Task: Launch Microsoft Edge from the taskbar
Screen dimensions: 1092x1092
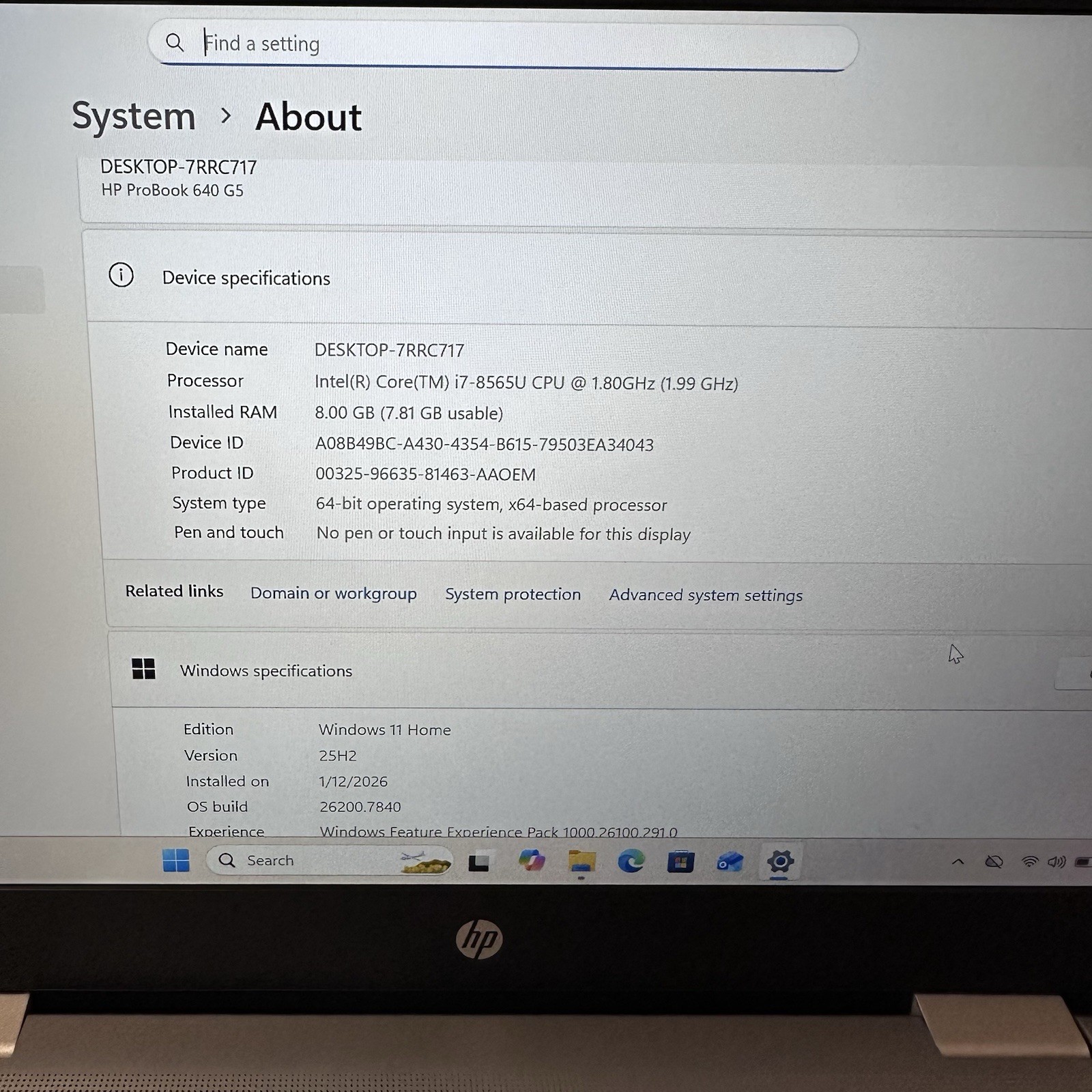Action: pyautogui.click(x=631, y=861)
